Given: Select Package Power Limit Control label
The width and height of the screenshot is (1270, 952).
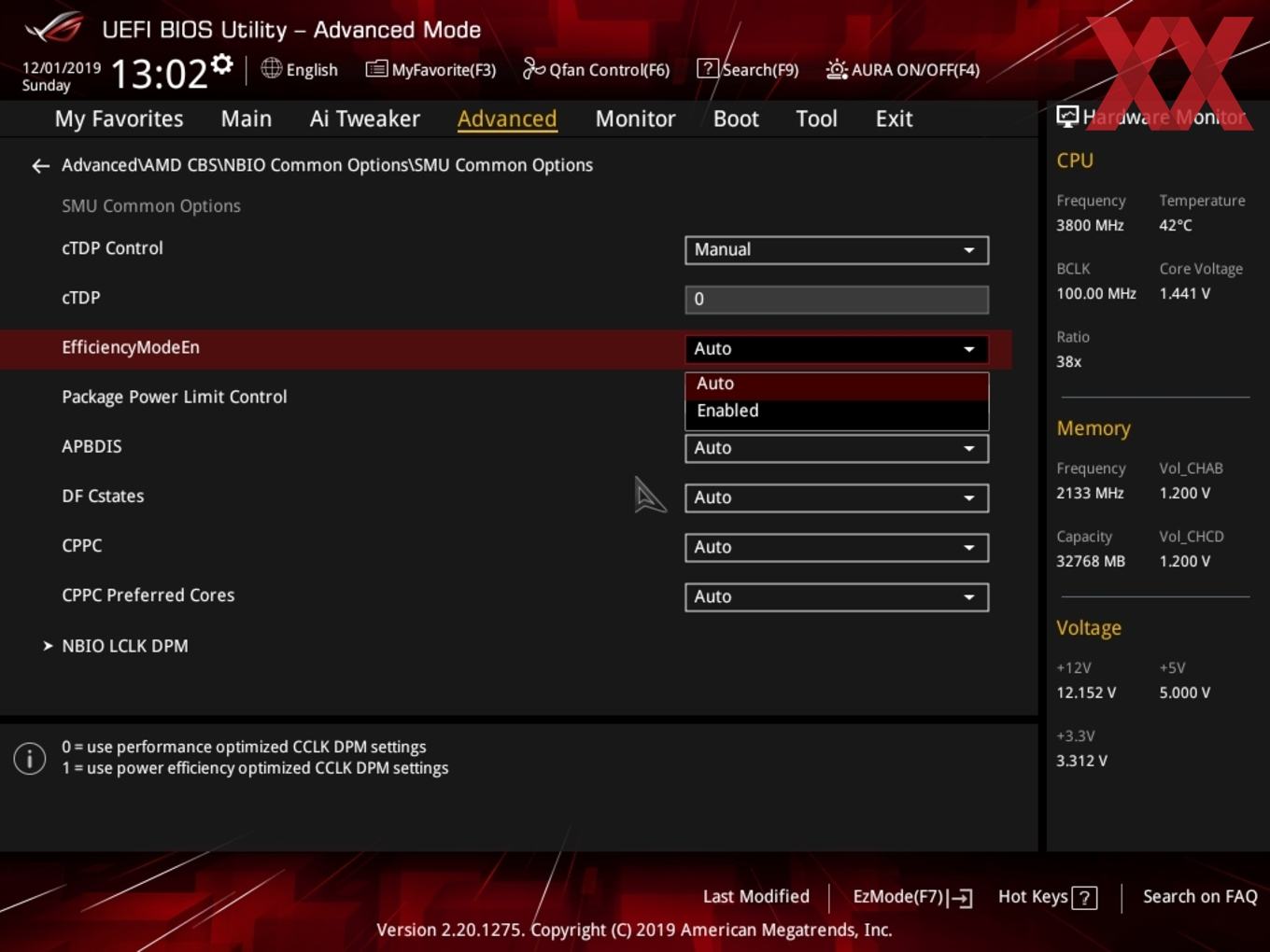Looking at the screenshot, I should 175,397.
